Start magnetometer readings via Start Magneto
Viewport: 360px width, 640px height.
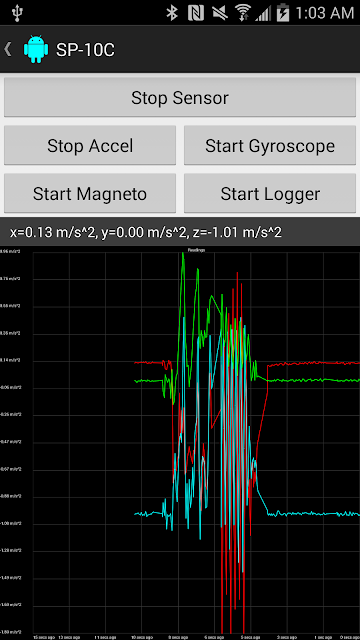(90, 194)
